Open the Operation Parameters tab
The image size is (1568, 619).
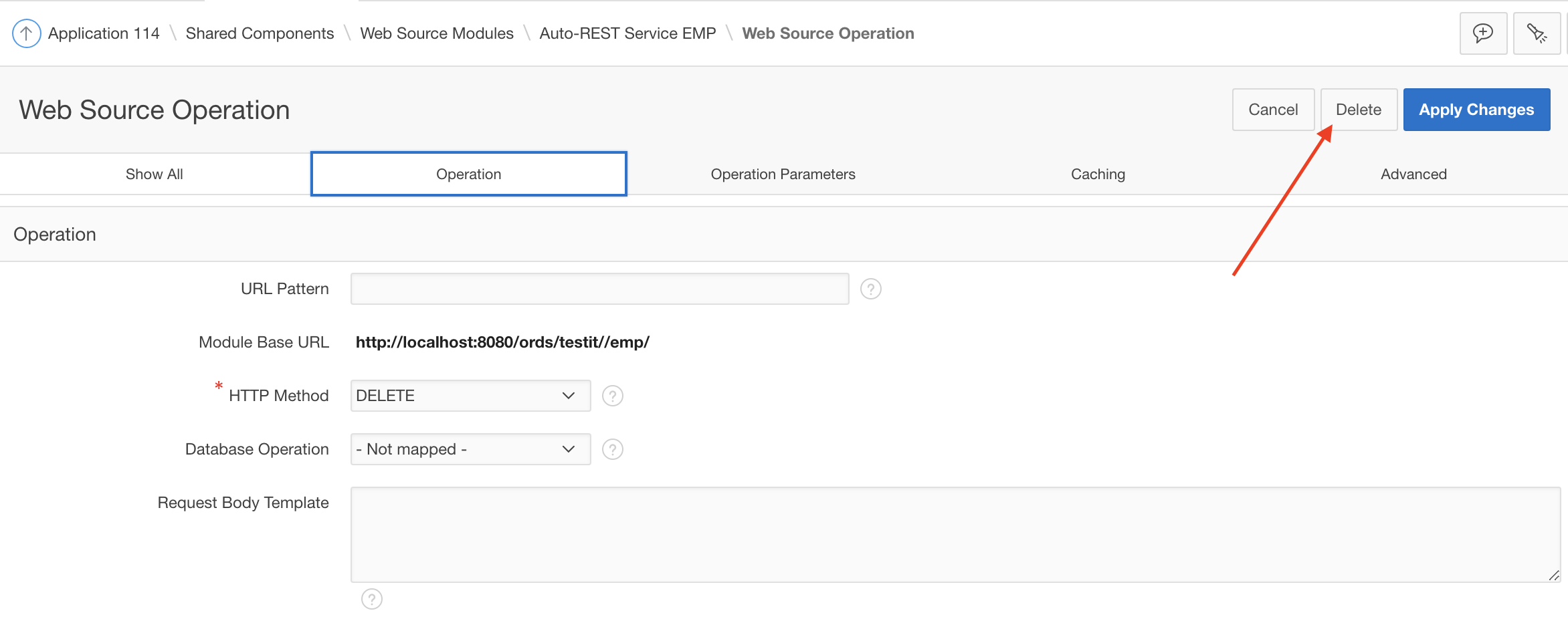[x=783, y=174]
